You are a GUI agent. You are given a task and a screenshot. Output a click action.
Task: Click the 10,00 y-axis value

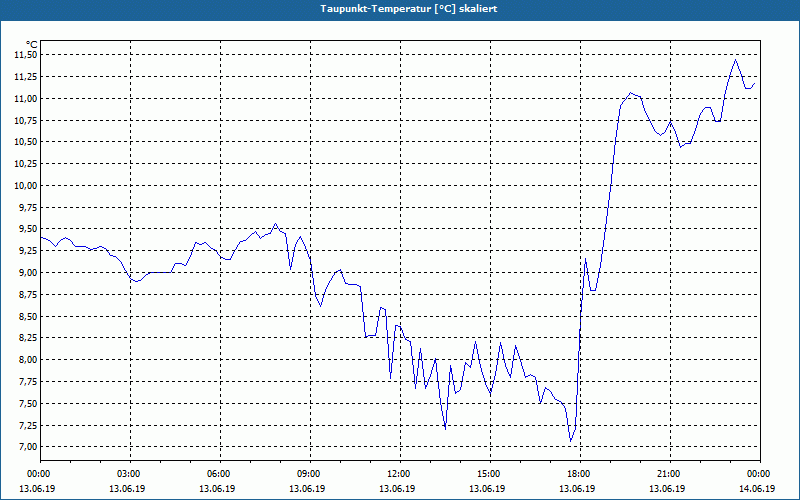pyautogui.click(x=25, y=186)
